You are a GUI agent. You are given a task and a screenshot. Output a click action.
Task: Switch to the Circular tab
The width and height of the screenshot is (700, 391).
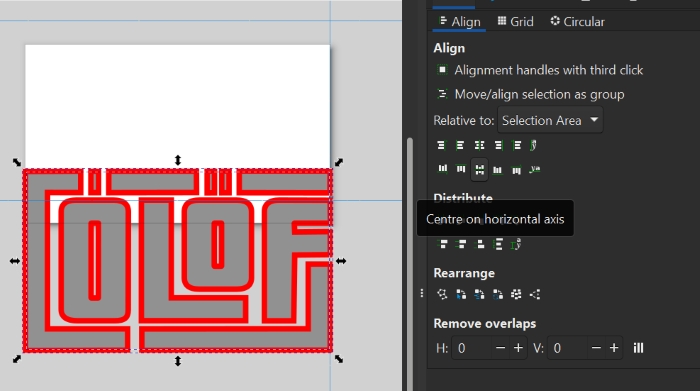pyautogui.click(x=577, y=21)
